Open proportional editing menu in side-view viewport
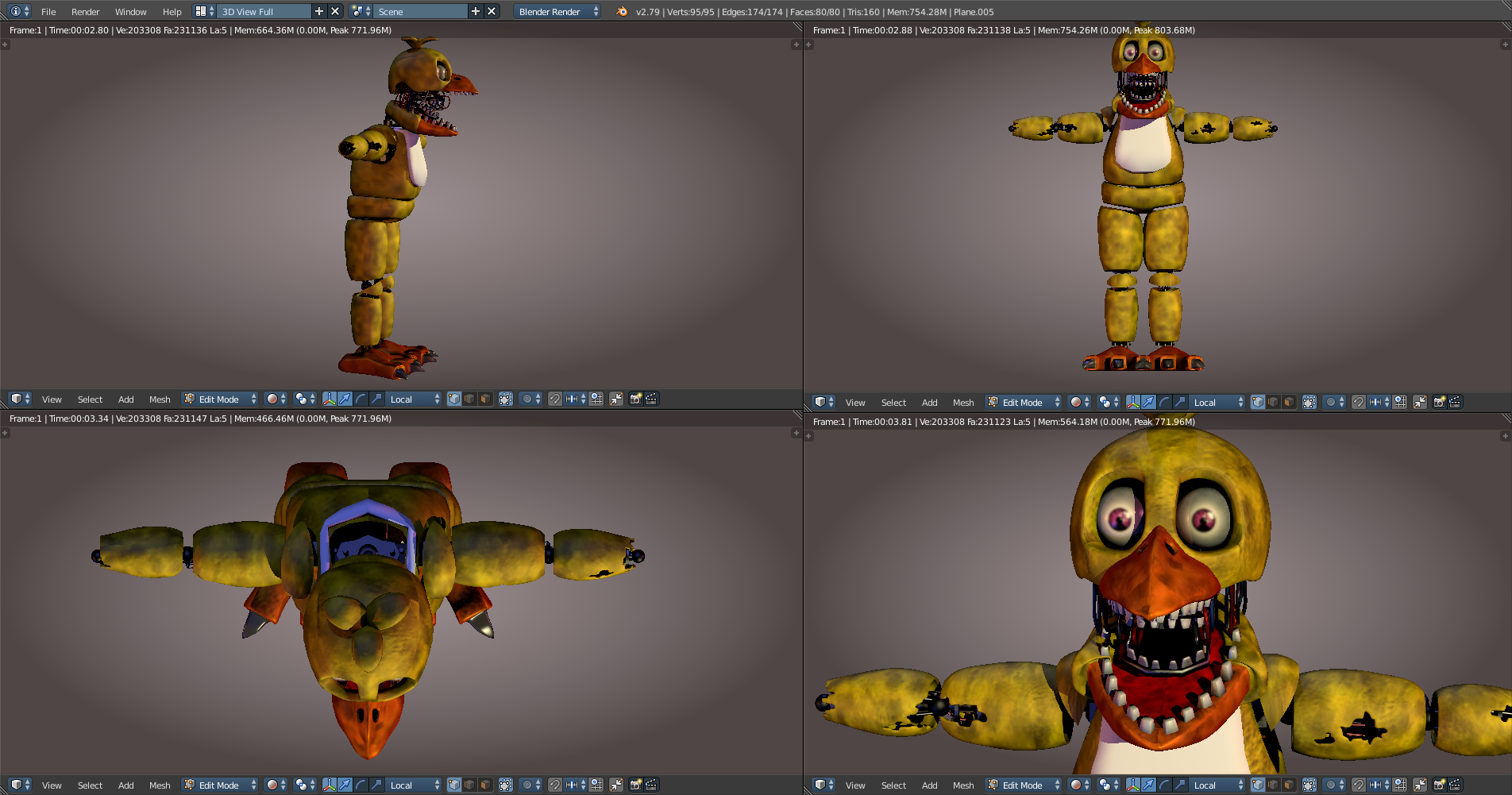 [x=530, y=399]
